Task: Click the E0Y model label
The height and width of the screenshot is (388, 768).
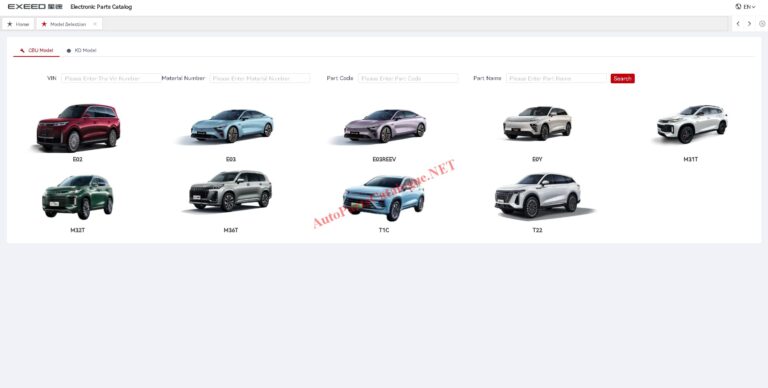Action: (x=537, y=159)
